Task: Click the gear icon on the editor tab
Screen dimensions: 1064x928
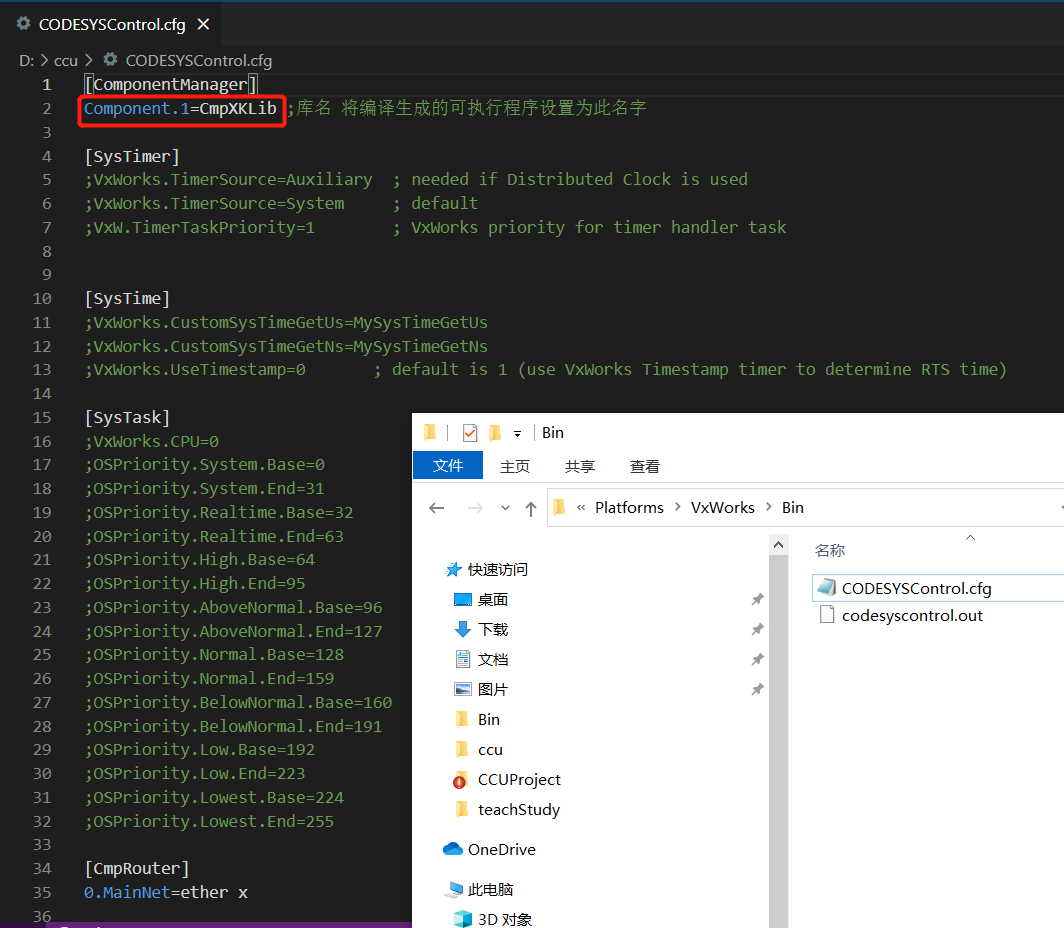Action: click(24, 24)
